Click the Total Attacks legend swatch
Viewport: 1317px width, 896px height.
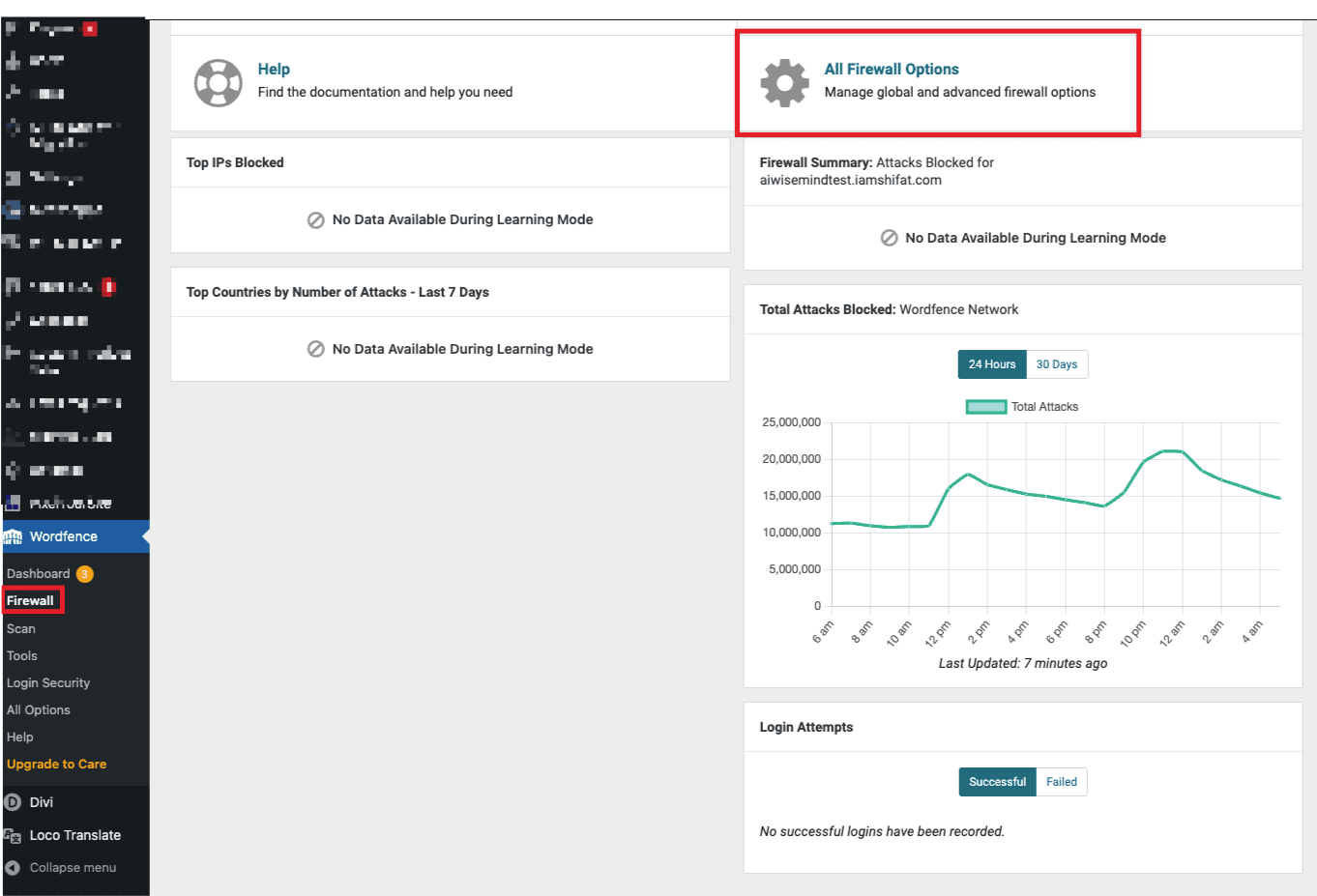[985, 406]
